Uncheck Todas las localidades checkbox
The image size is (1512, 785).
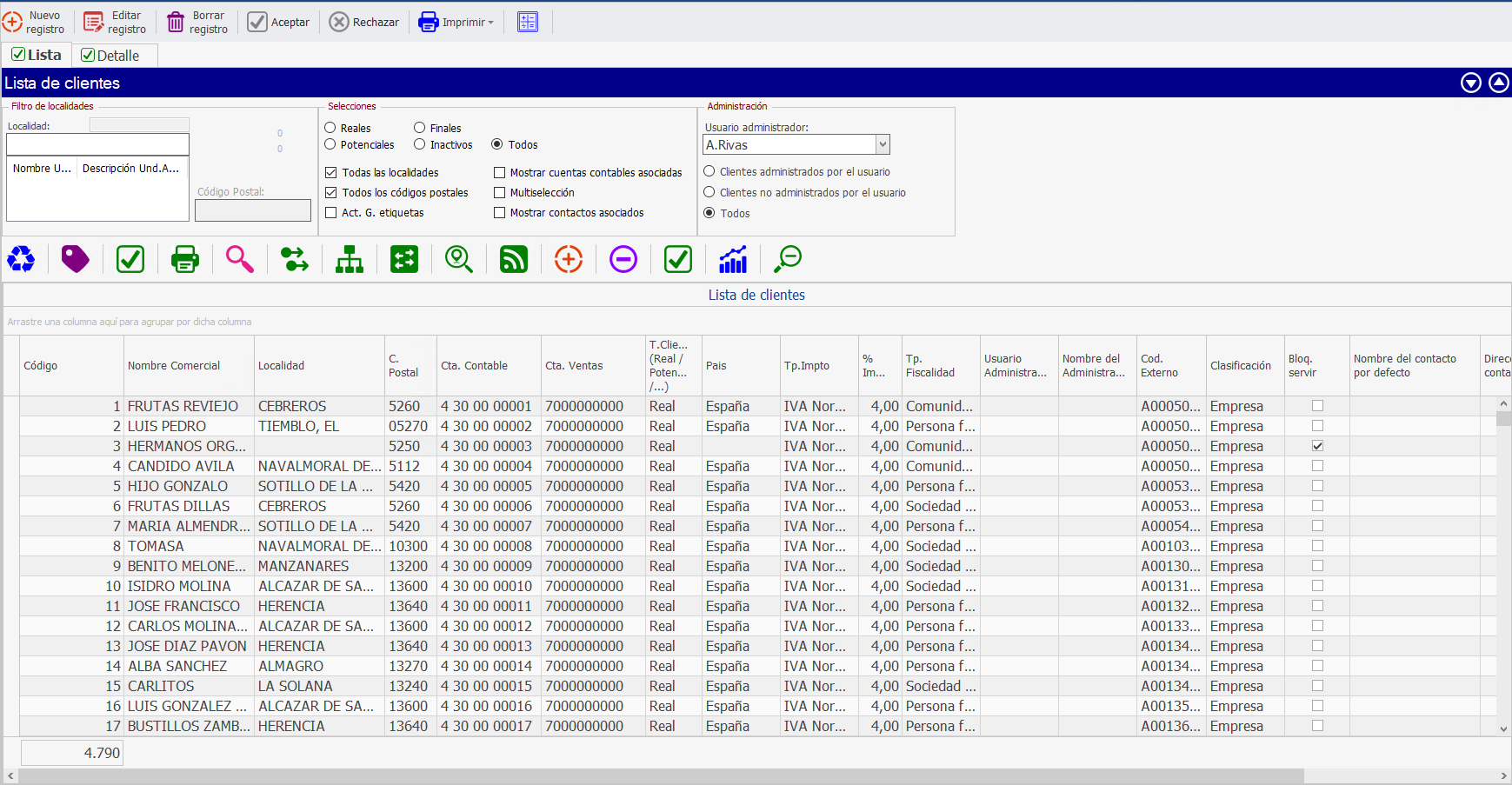coord(331,173)
